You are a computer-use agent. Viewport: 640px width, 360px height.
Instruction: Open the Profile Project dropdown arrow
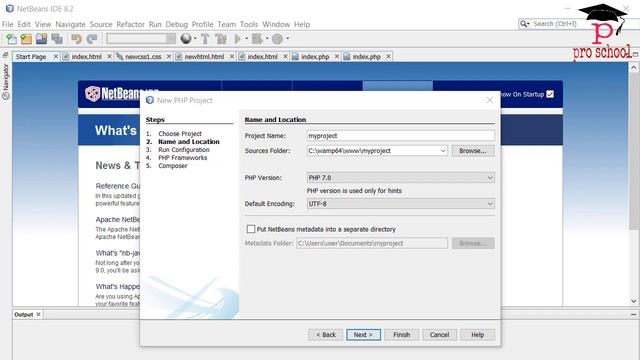coord(288,39)
